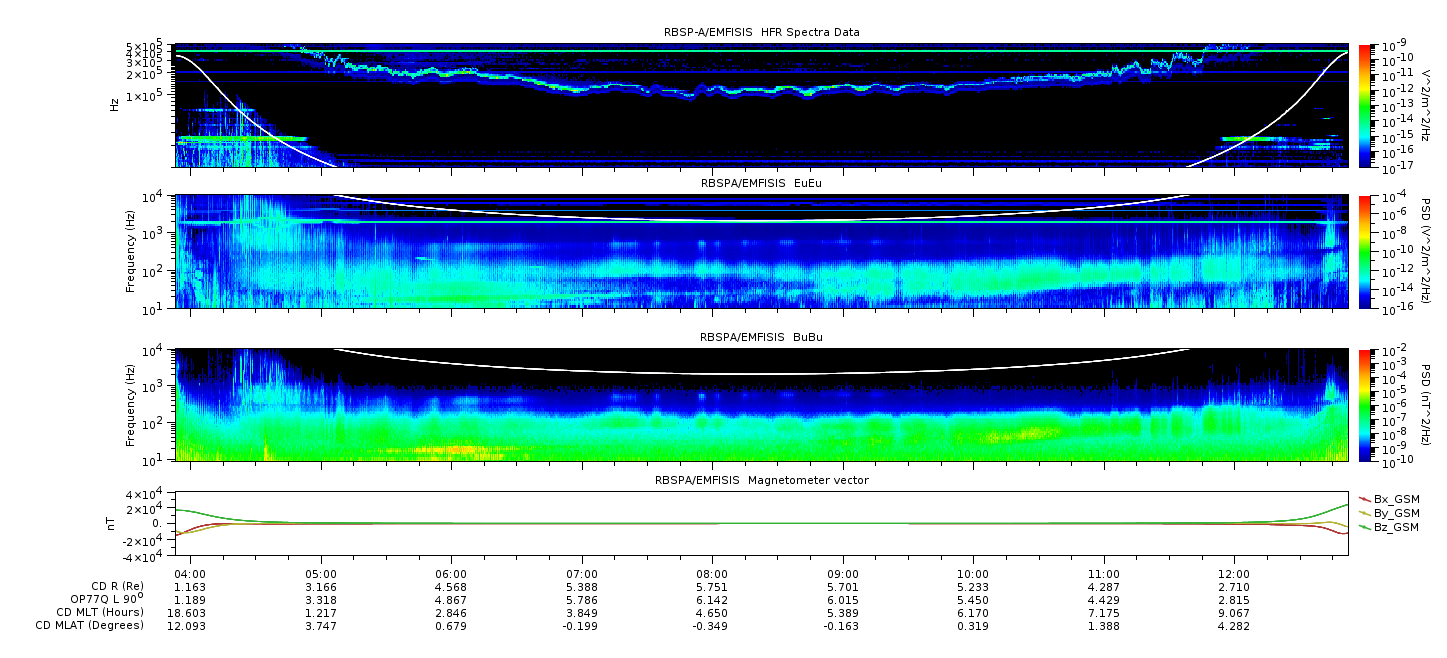
Task: Click the Bz_GSM green legend line marker
Action: (1365, 526)
